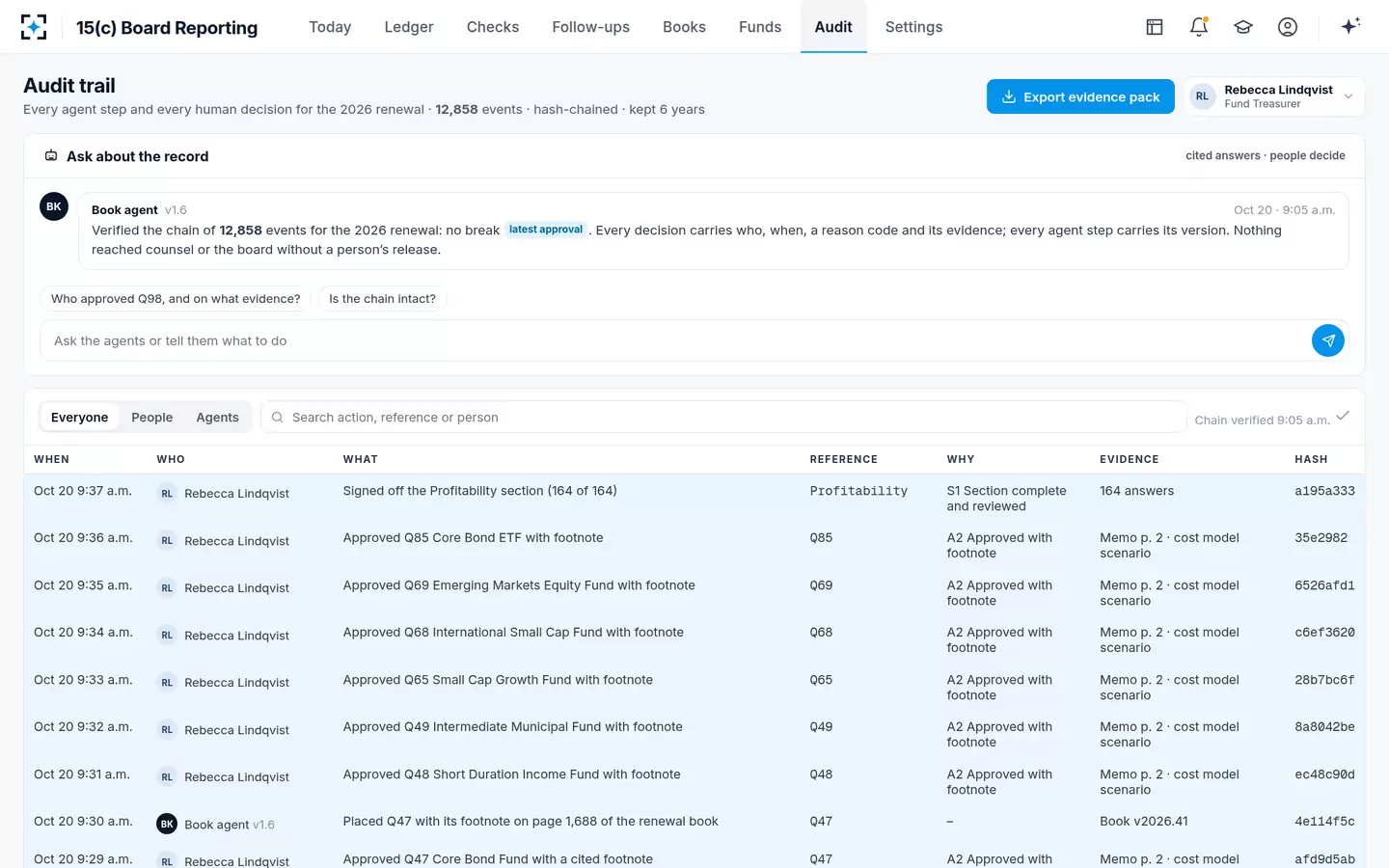Click 'Approved Q65 Small Cap Growth Fund with footnote'
Image resolution: width=1389 pixels, height=868 pixels.
498,680
